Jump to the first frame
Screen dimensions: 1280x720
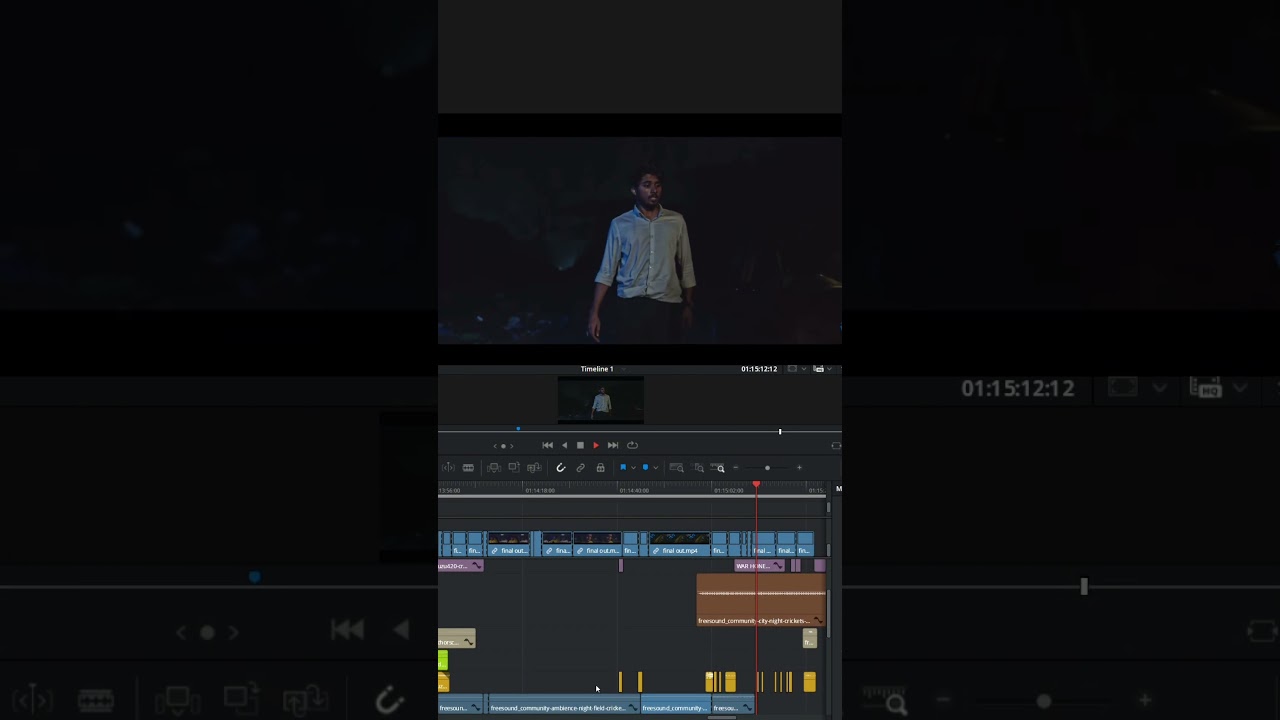547,445
